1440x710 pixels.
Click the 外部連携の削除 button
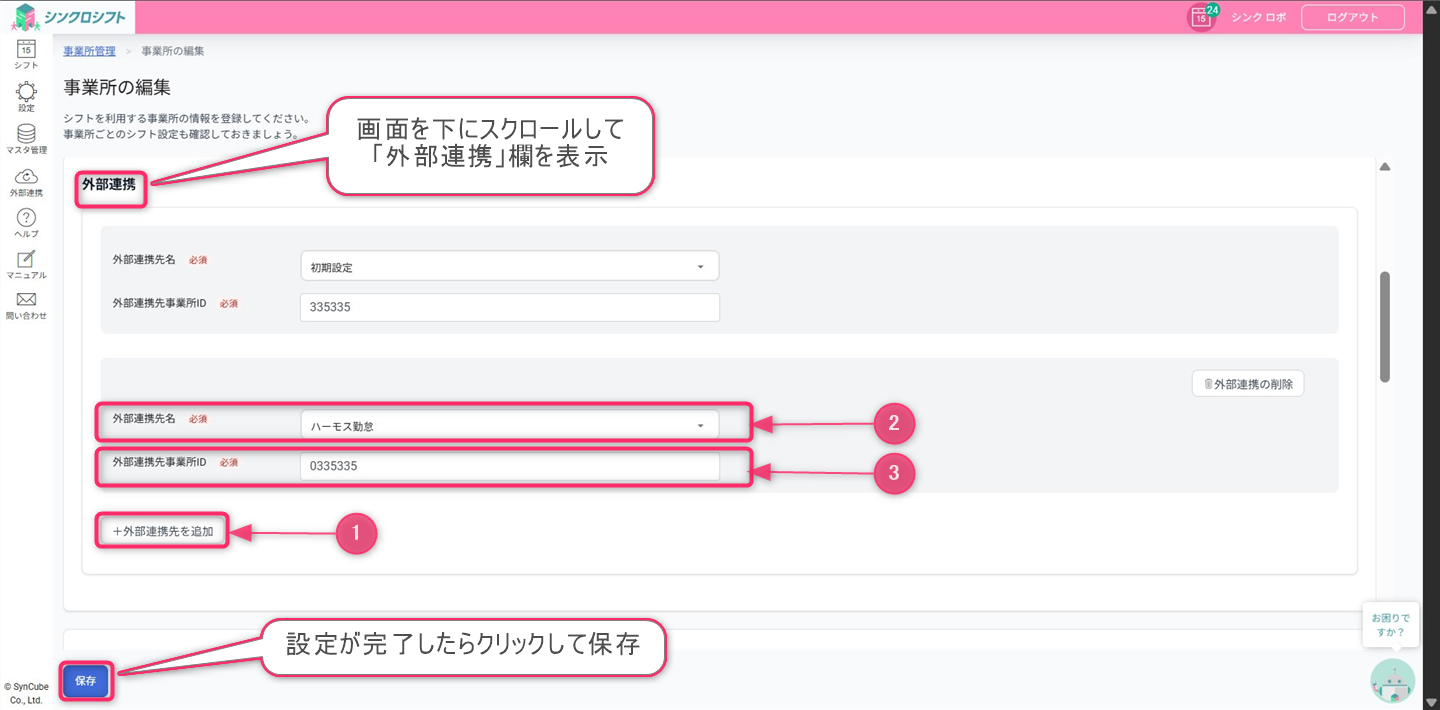tap(1248, 384)
